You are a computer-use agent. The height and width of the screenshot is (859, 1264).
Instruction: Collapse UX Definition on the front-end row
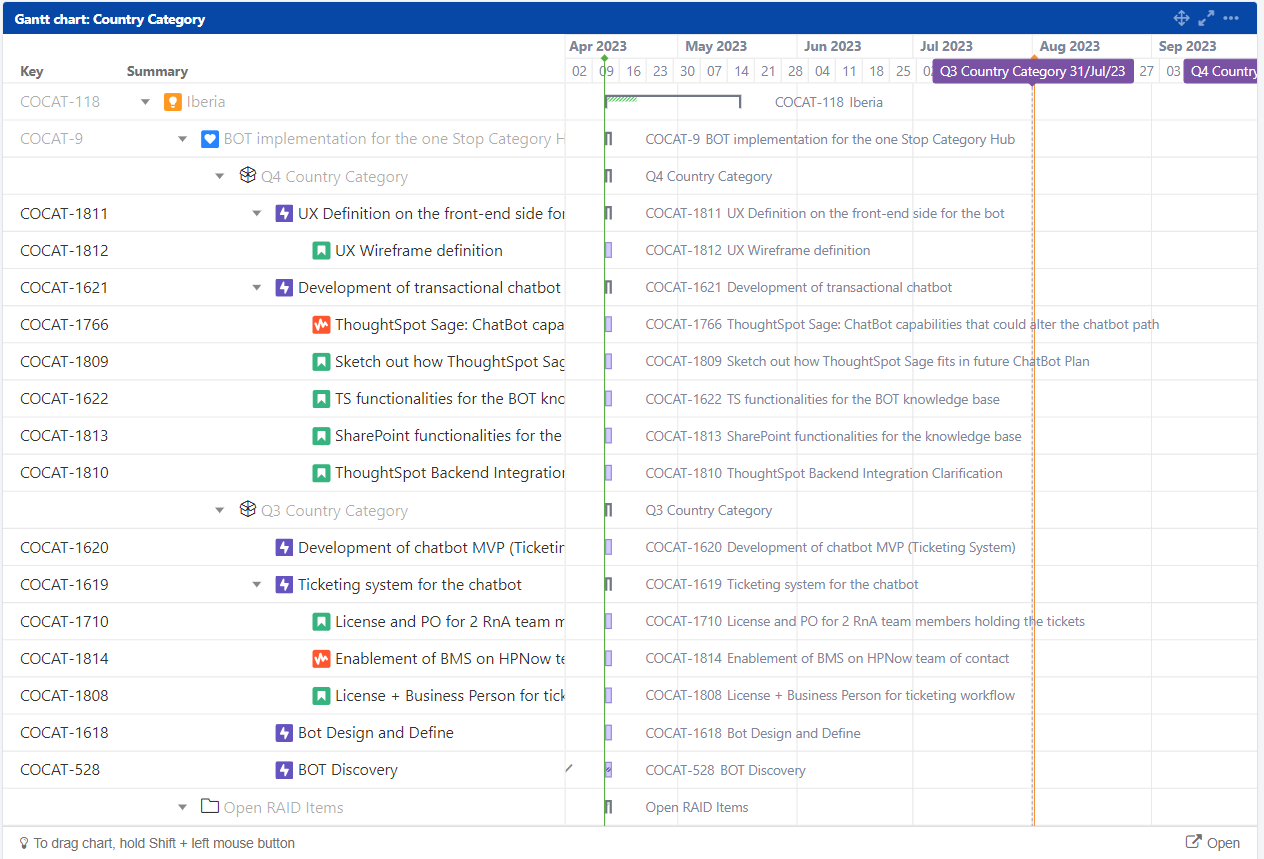257,213
